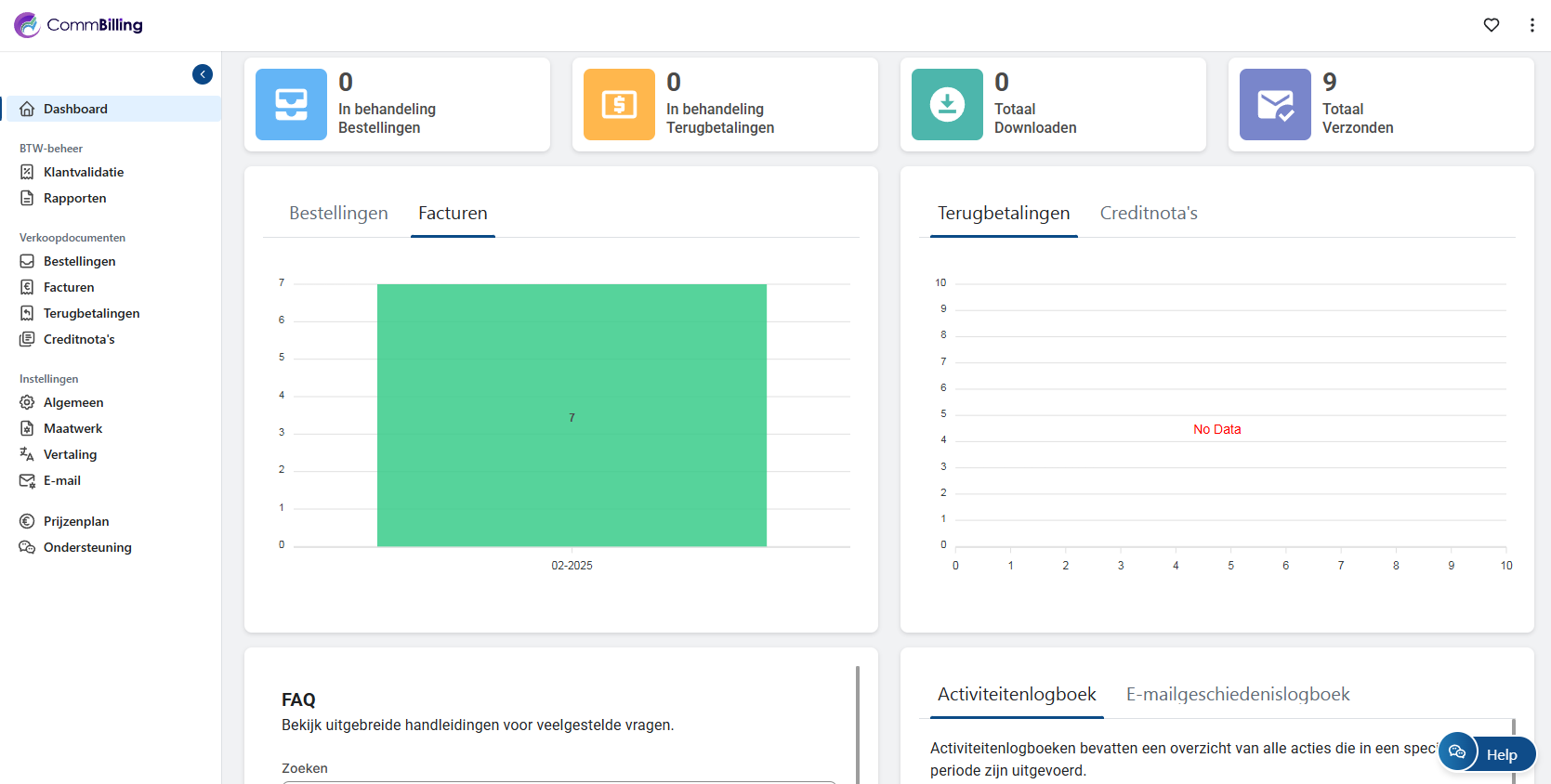Open the three-dot more options menu
This screenshot has height=784, width=1551.
click(x=1531, y=25)
